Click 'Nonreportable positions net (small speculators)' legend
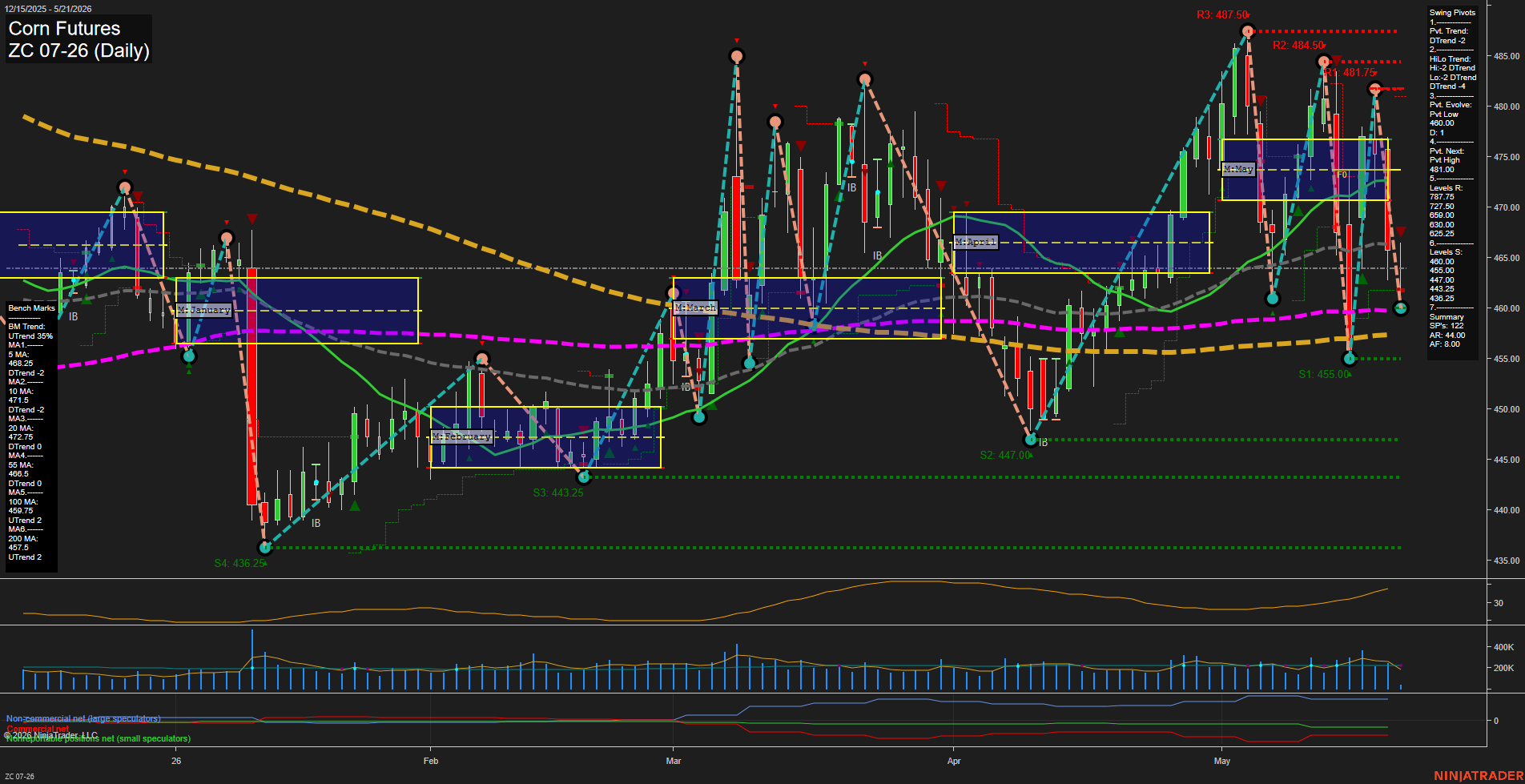Image resolution: width=1525 pixels, height=784 pixels. point(99,738)
